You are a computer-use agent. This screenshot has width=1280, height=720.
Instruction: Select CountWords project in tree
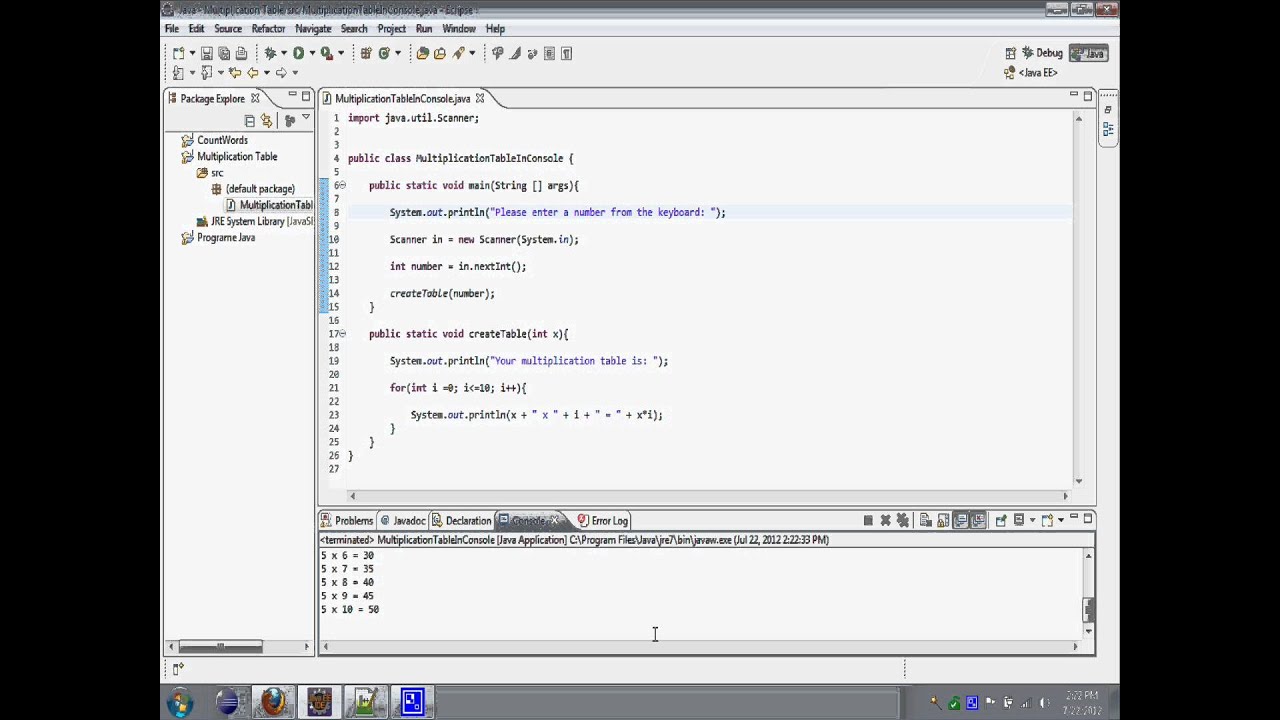[222, 140]
